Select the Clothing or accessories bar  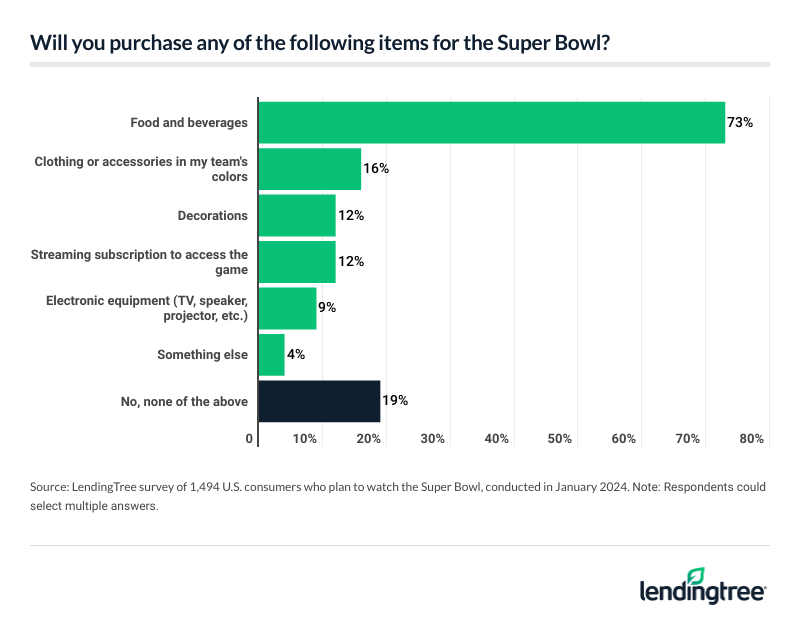tap(310, 169)
